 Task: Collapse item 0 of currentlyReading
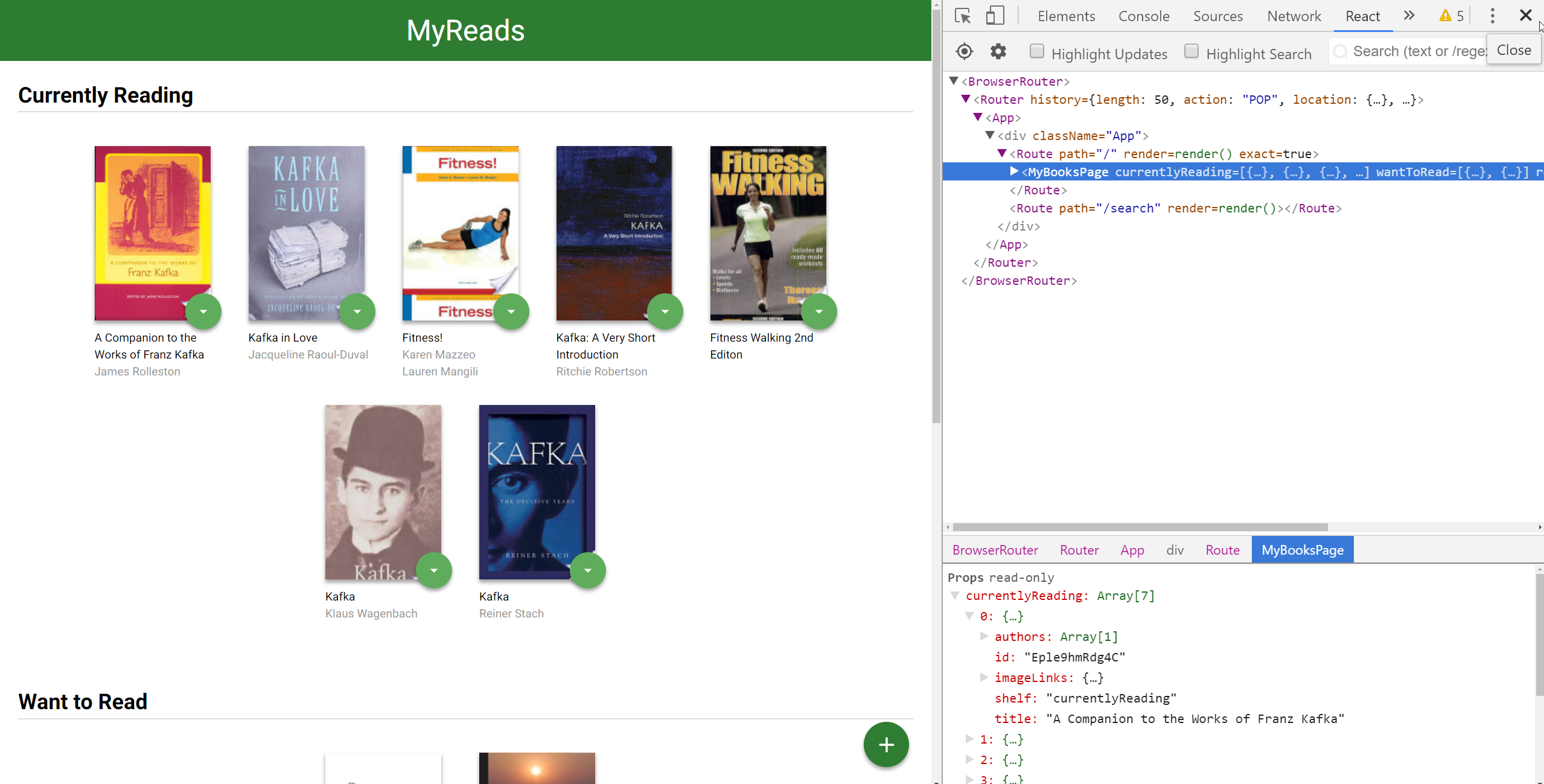969,616
